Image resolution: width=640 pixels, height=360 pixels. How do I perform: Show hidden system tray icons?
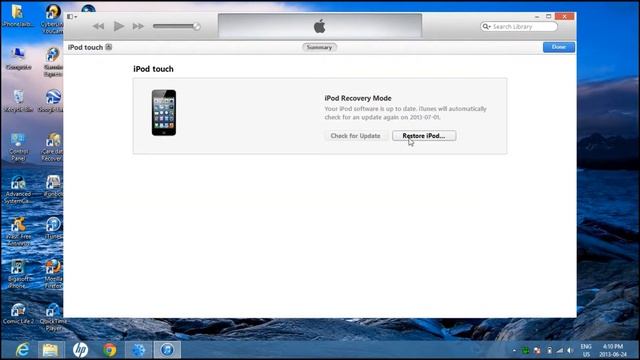(514, 350)
